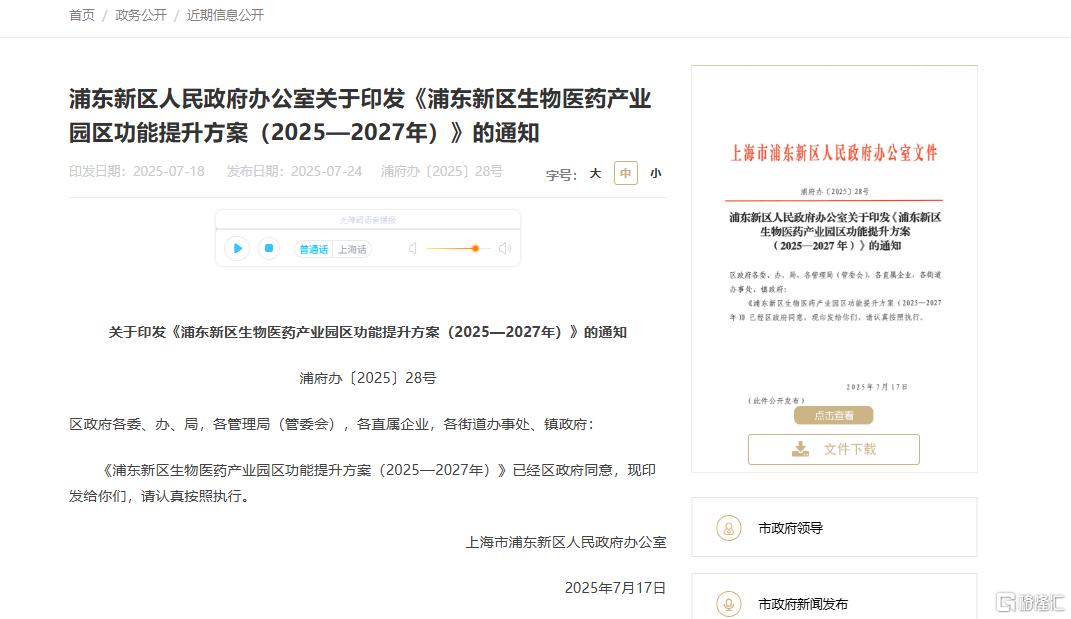Open 近期信息公开 breadcrumb link

tap(225, 15)
